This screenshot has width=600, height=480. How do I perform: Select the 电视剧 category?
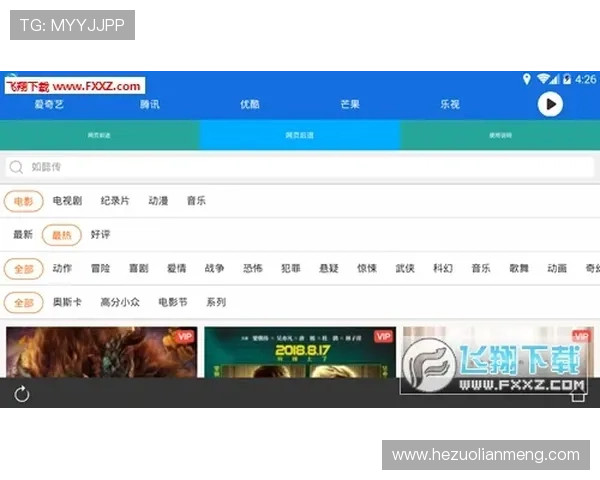point(67,201)
